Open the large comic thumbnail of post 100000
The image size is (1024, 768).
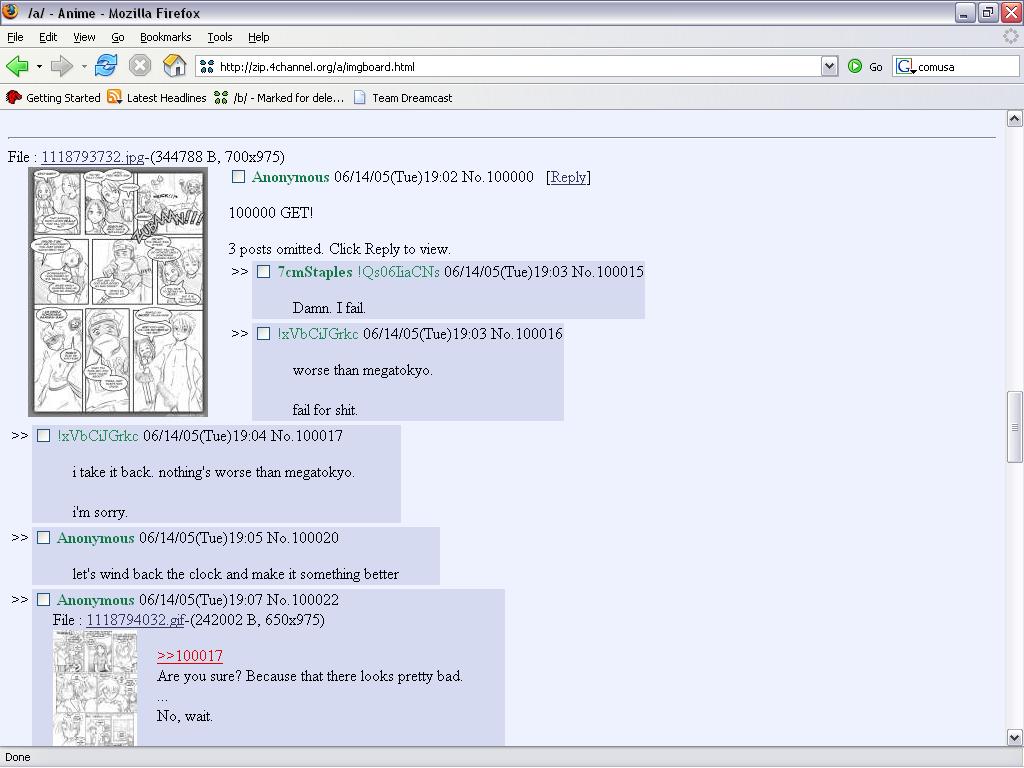point(118,292)
